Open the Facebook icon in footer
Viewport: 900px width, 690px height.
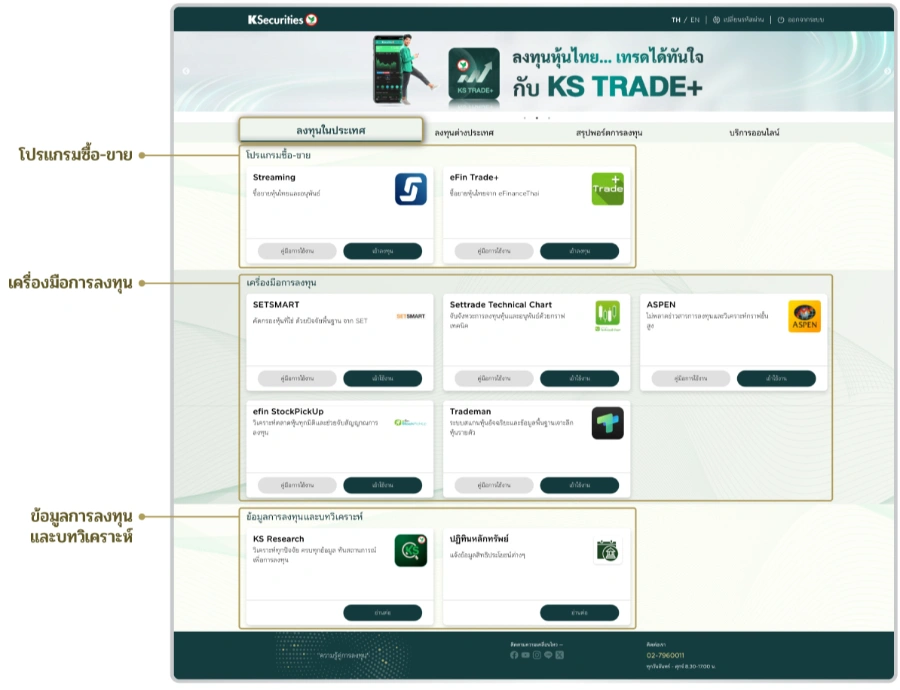[514, 655]
